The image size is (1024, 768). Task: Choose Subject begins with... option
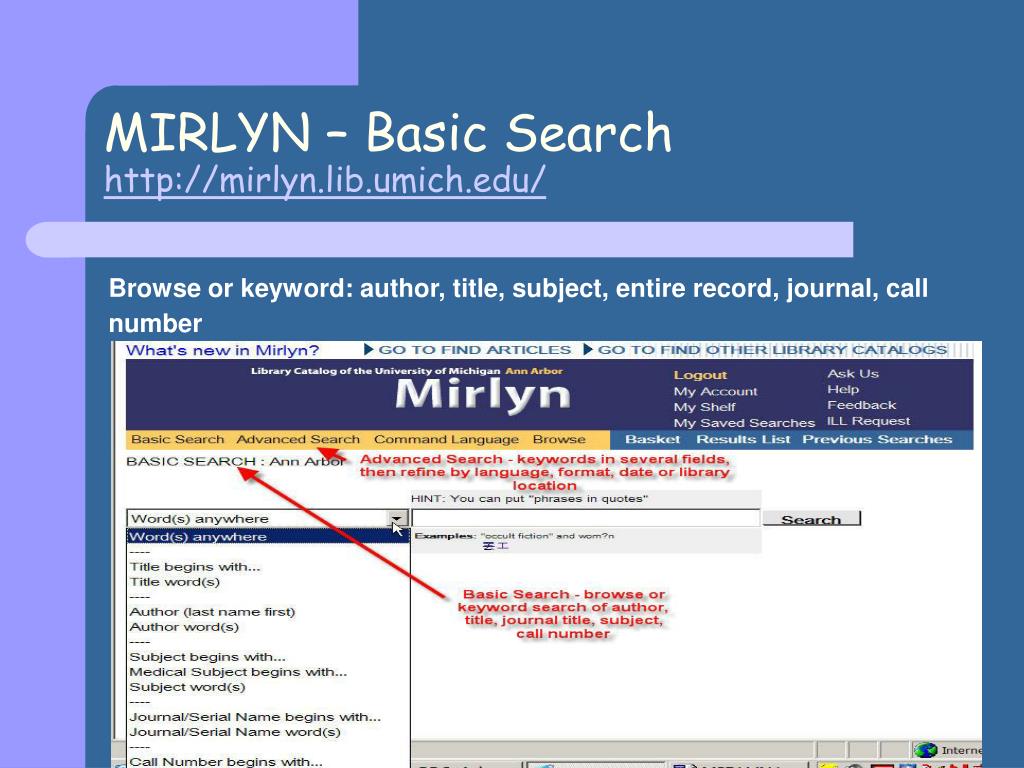(208, 657)
